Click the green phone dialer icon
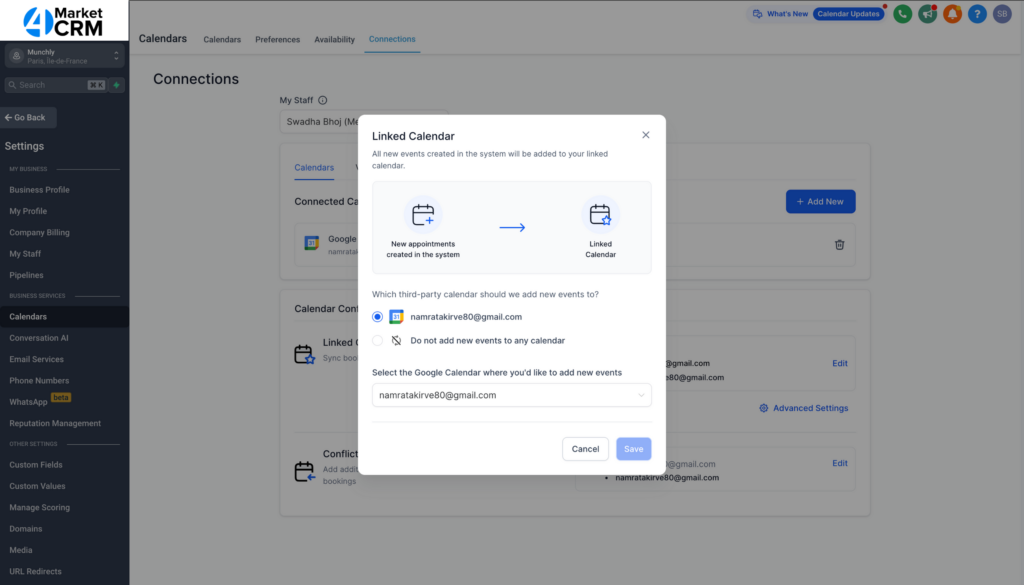The image size is (1024, 585). pos(902,14)
